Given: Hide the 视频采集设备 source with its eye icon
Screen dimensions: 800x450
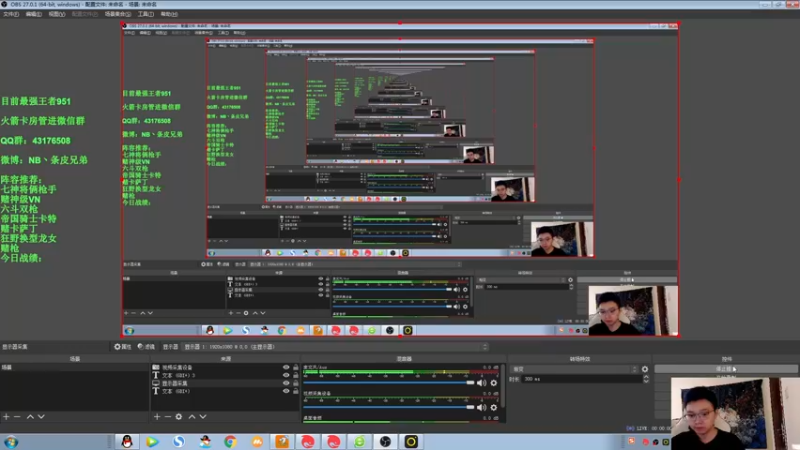Looking at the screenshot, I should click(286, 367).
